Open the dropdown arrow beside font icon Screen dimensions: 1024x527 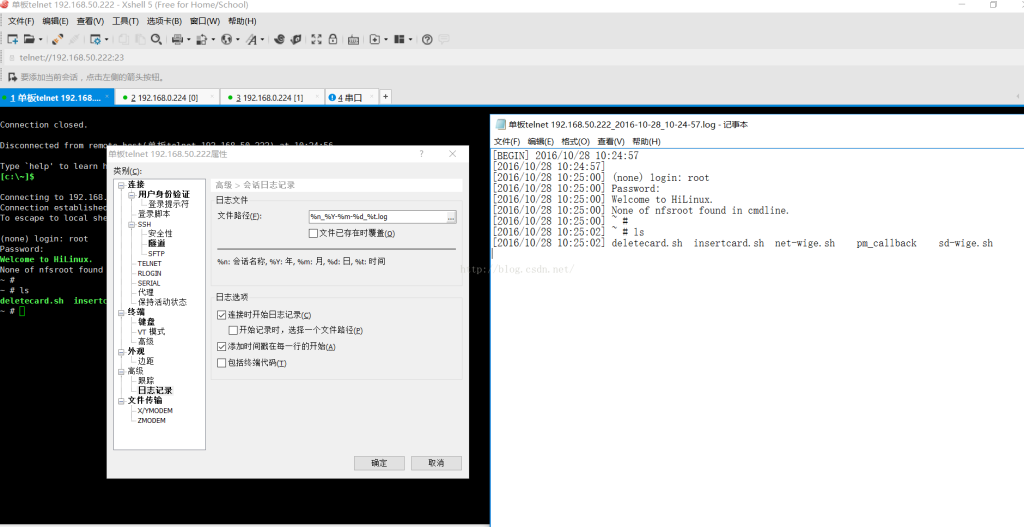click(263, 39)
